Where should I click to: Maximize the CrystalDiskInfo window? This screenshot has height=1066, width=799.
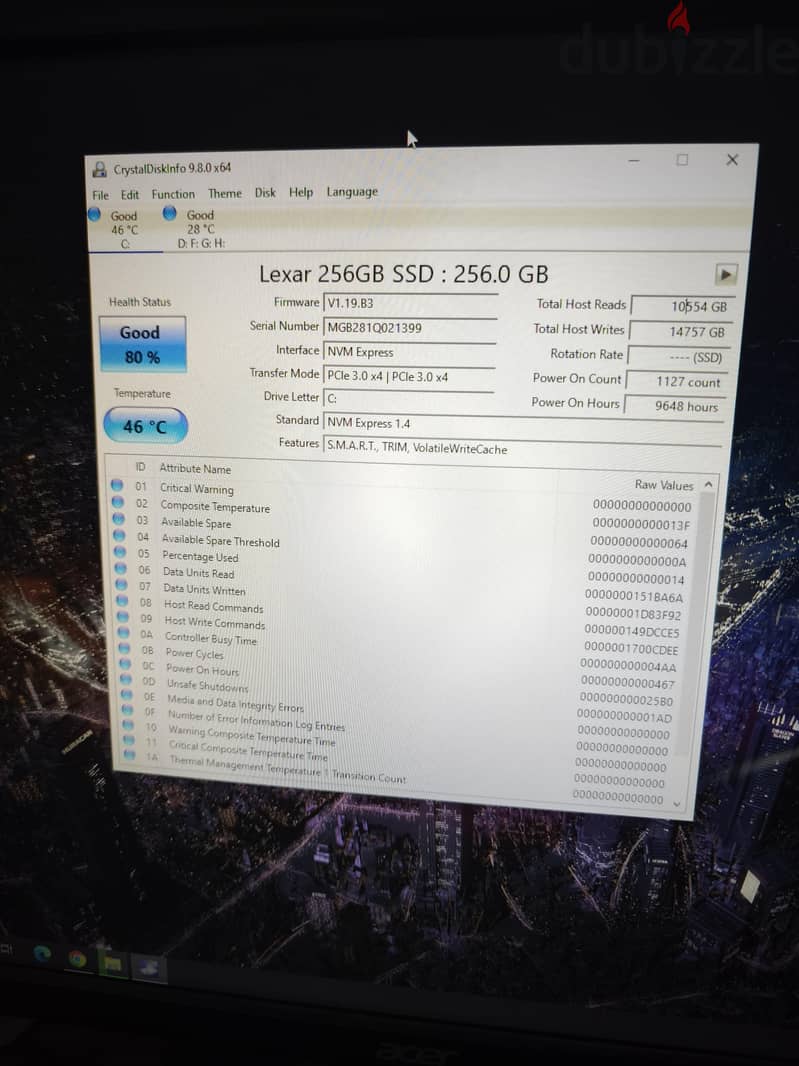[x=682, y=160]
